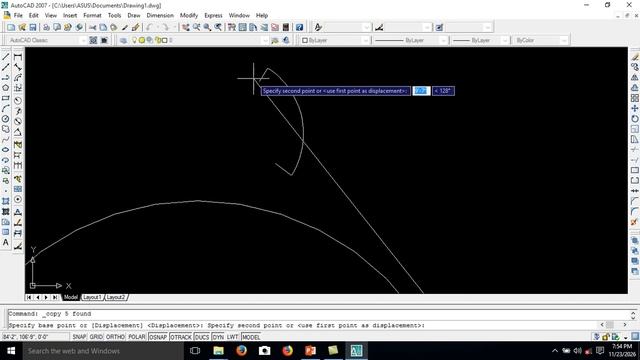Image resolution: width=640 pixels, height=360 pixels.
Task: Click Search the web and Windows box
Action: pos(102,351)
